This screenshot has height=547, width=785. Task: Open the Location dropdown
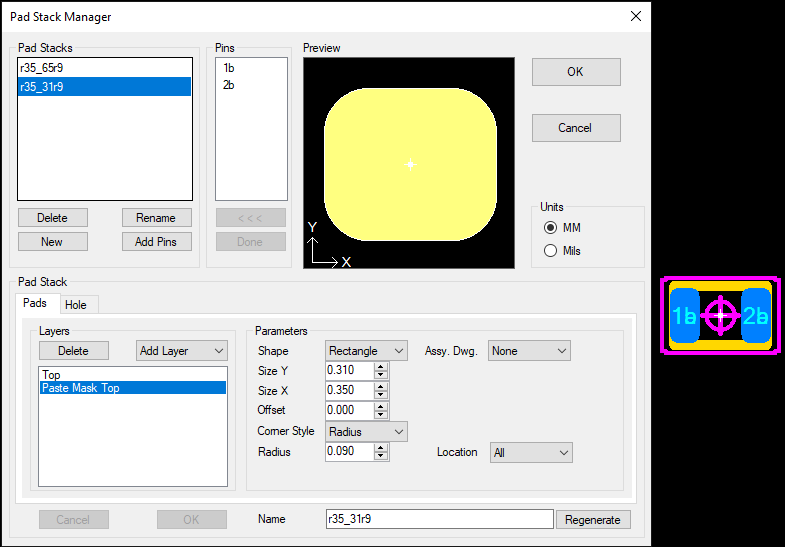point(531,453)
